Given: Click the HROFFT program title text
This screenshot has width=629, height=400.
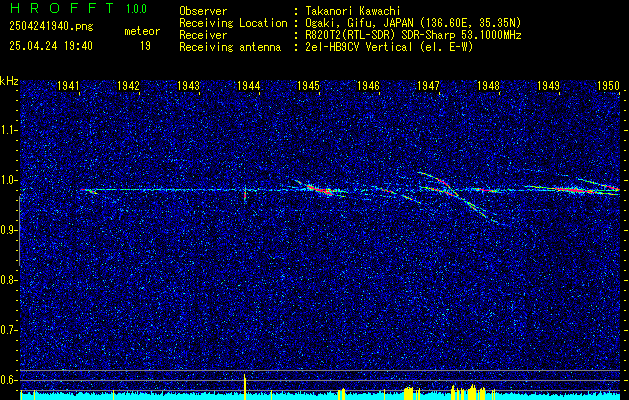Looking at the screenshot, I should point(62,8).
